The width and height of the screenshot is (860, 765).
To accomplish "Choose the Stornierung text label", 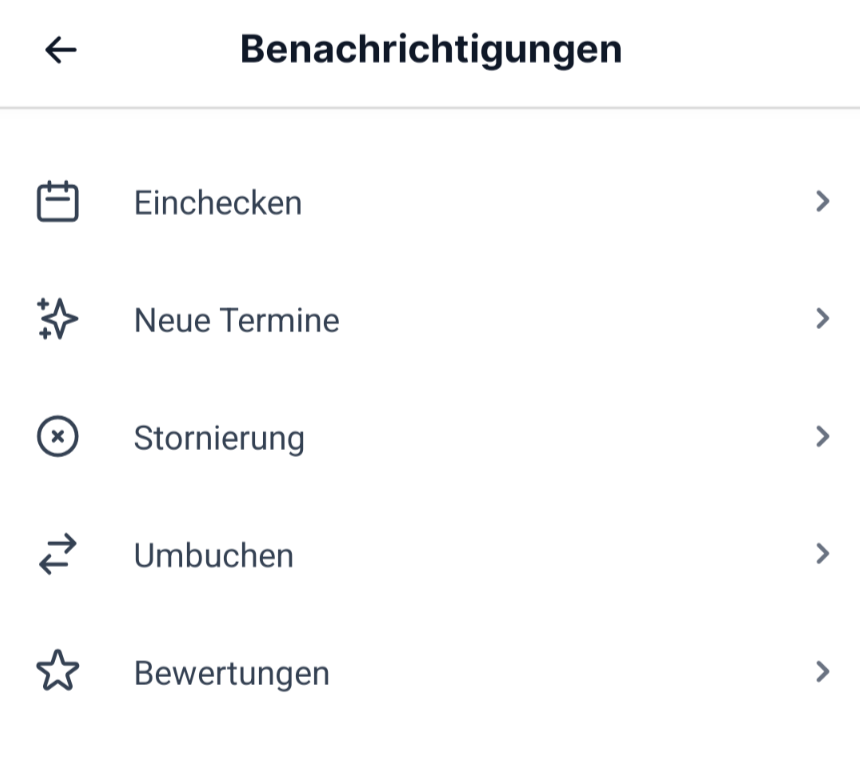I will point(219,439).
